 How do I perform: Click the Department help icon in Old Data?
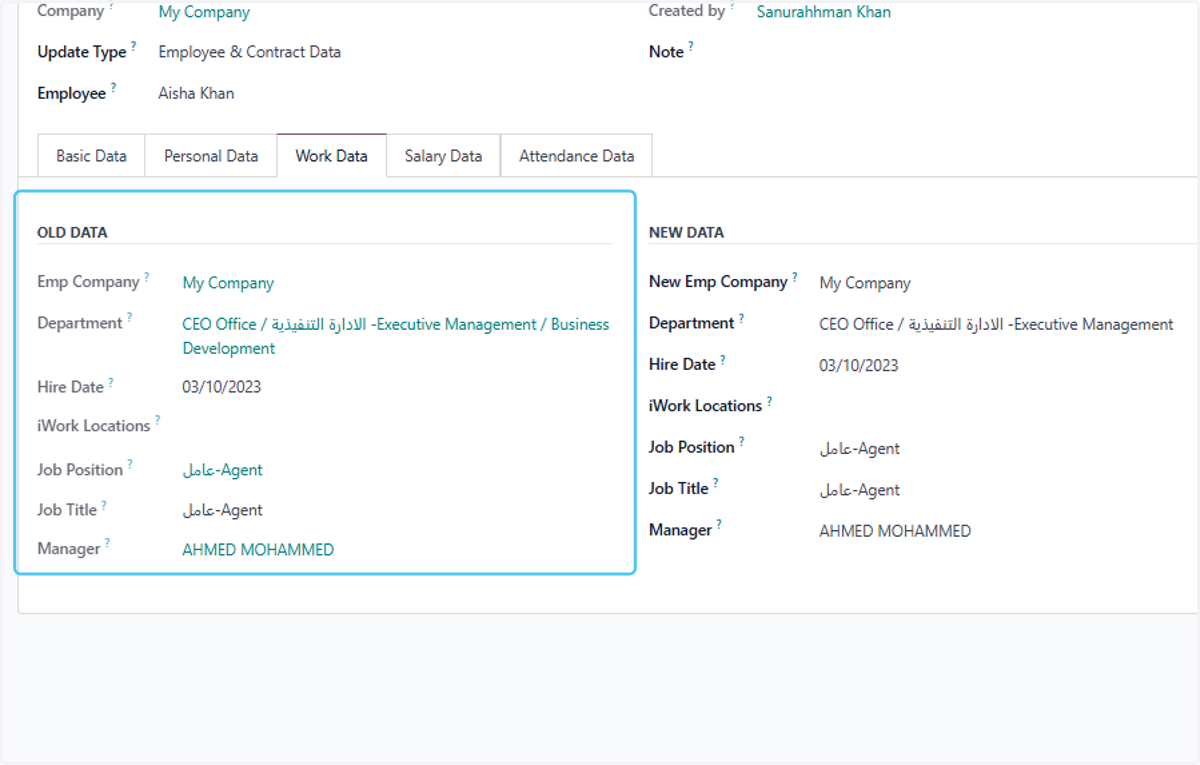129,318
